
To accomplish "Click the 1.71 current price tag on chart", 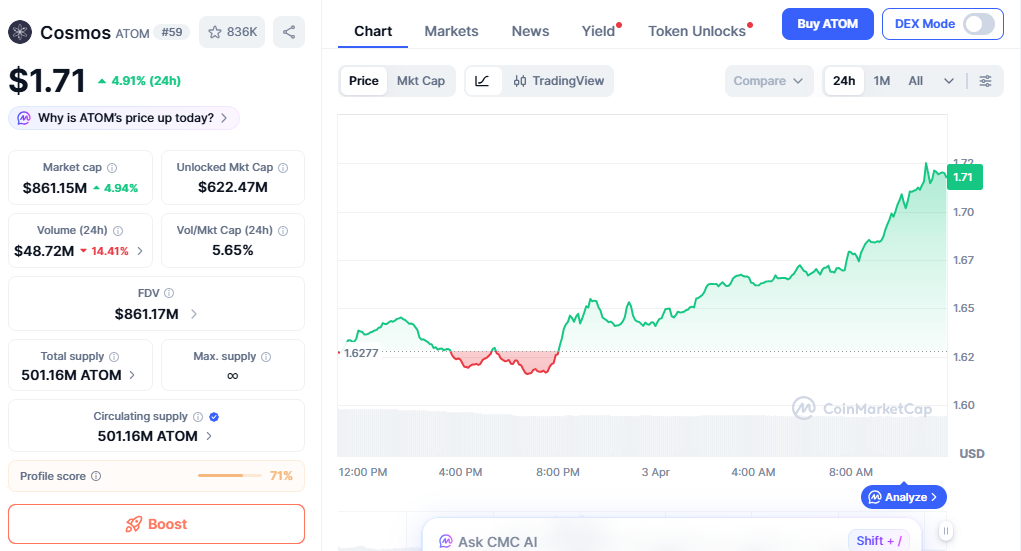I will [964, 177].
